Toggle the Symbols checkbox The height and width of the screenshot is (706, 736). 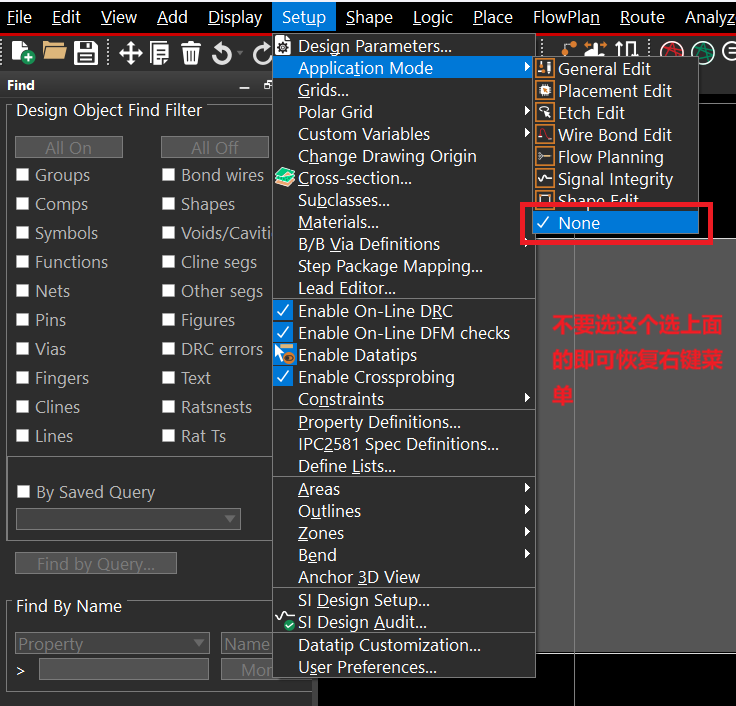pos(23,233)
